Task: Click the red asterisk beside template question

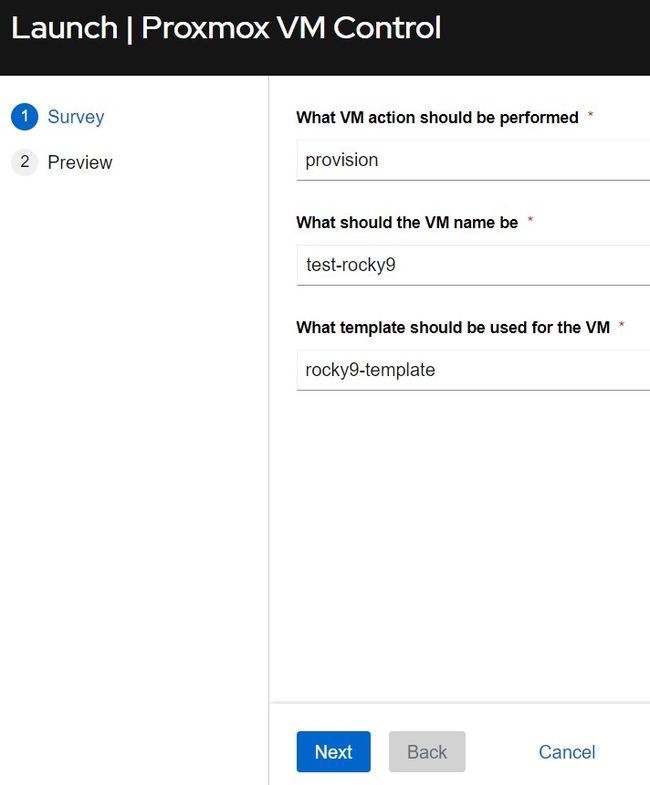Action: point(621,324)
